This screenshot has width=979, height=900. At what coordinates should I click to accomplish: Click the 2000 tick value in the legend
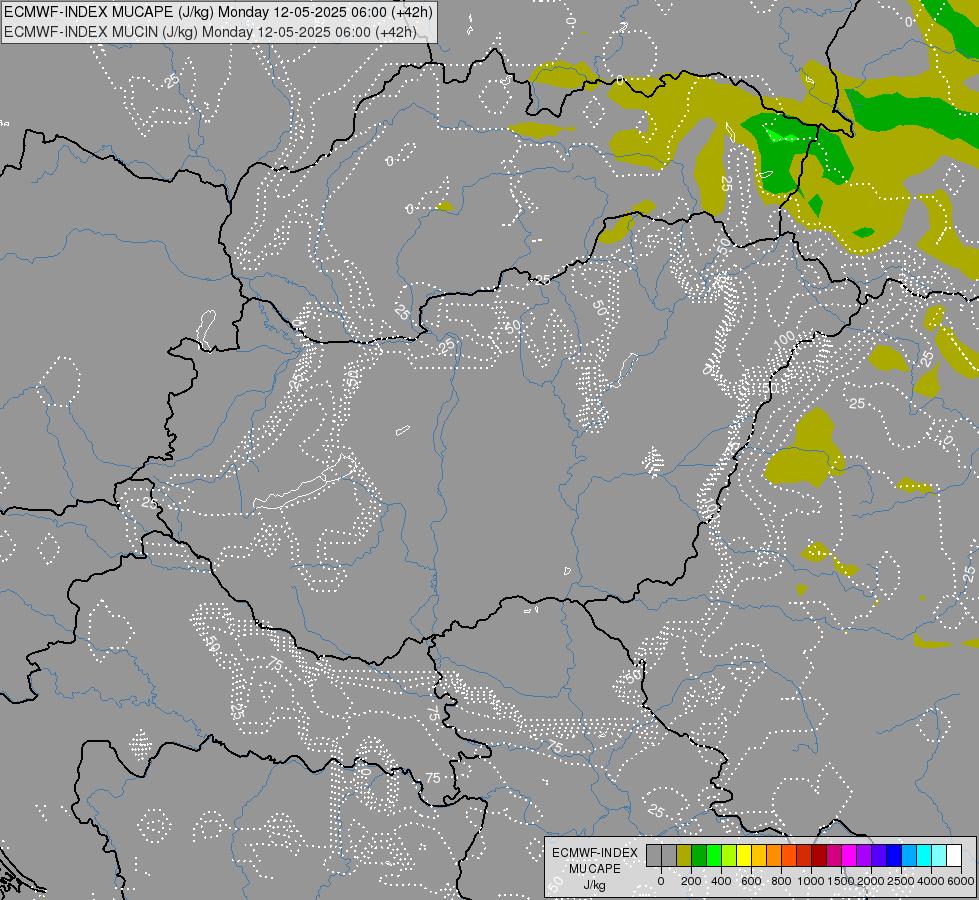coord(871,881)
